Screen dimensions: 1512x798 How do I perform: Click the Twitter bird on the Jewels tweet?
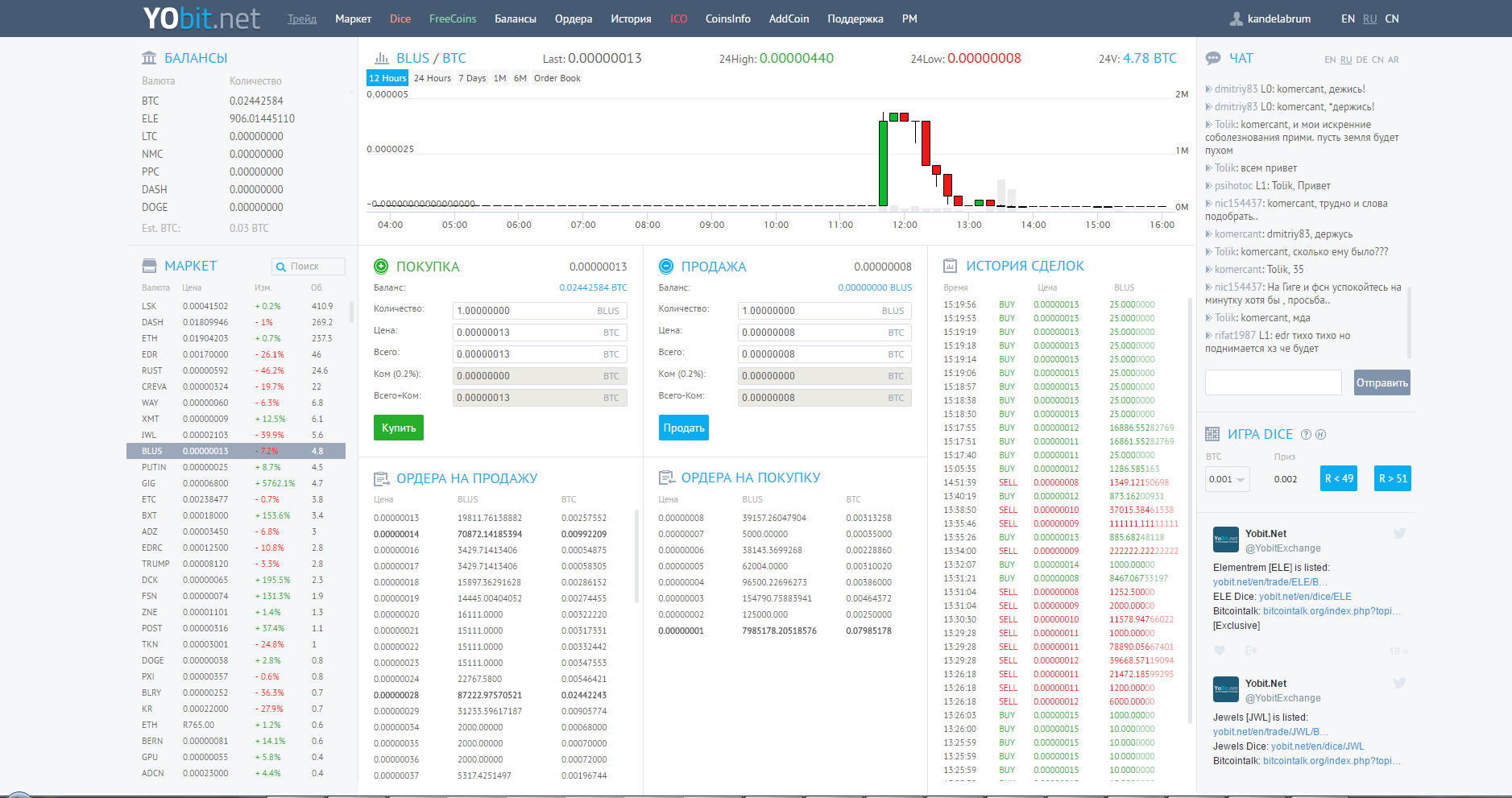[x=1400, y=683]
